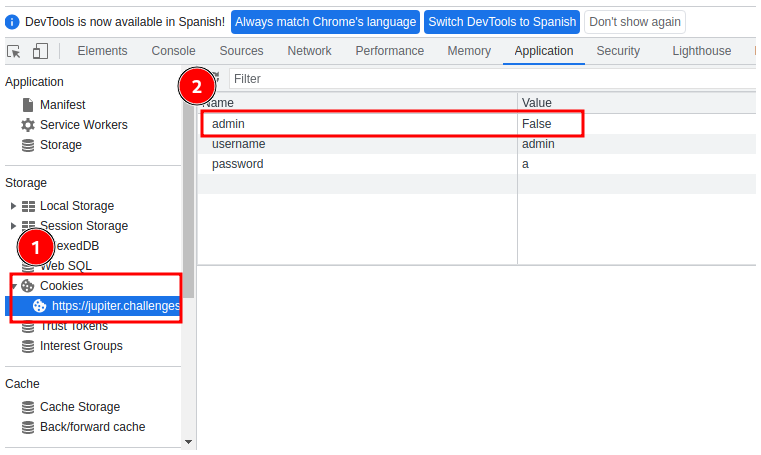Click the Manifest file icon

click(x=28, y=105)
